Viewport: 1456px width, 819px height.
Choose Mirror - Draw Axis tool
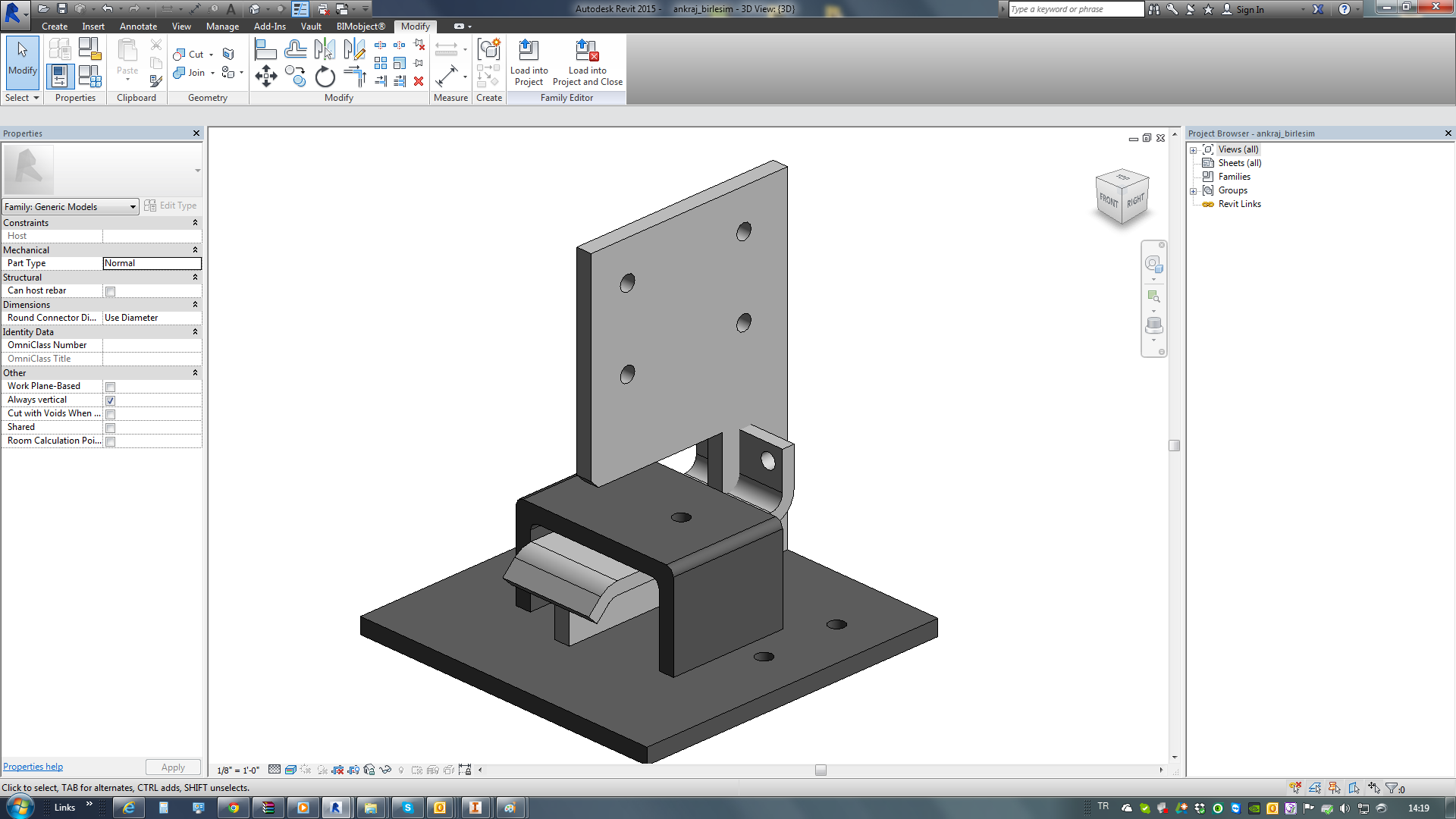(354, 51)
